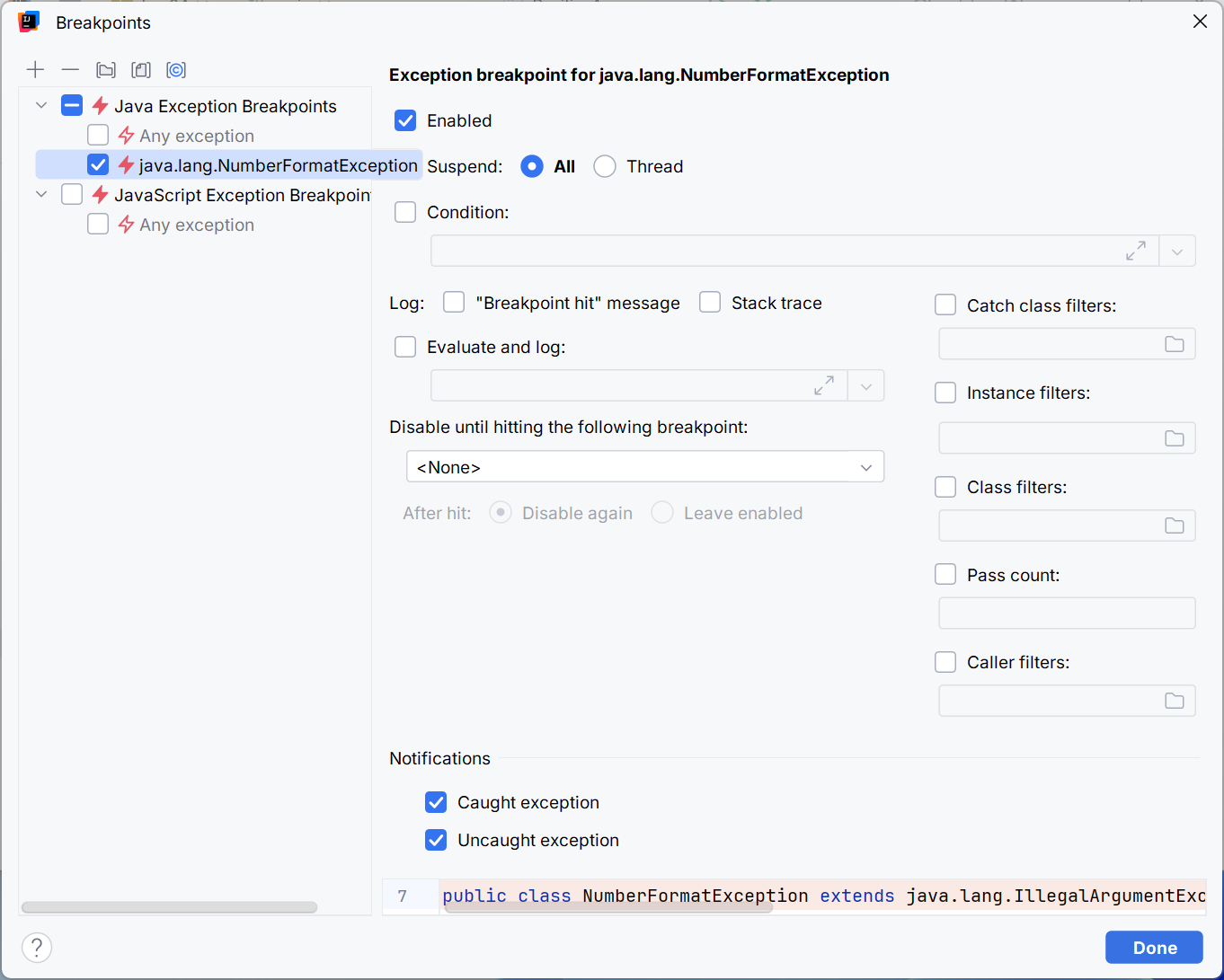Viewport: 1224px width, 980px height.
Task: Enable Pass count checkbox
Action: click(945, 574)
